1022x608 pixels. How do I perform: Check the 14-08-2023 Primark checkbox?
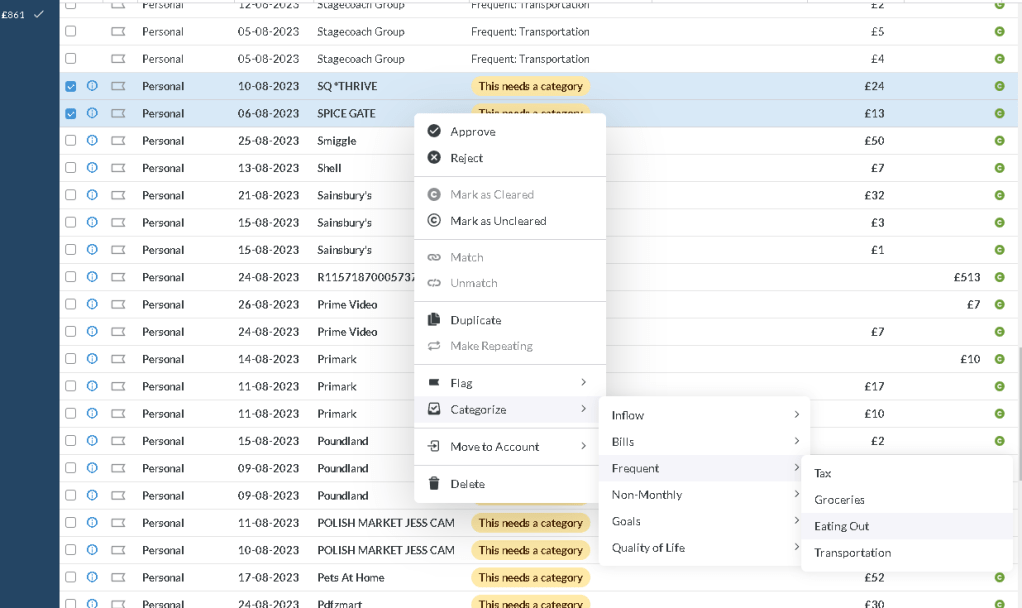(70, 358)
